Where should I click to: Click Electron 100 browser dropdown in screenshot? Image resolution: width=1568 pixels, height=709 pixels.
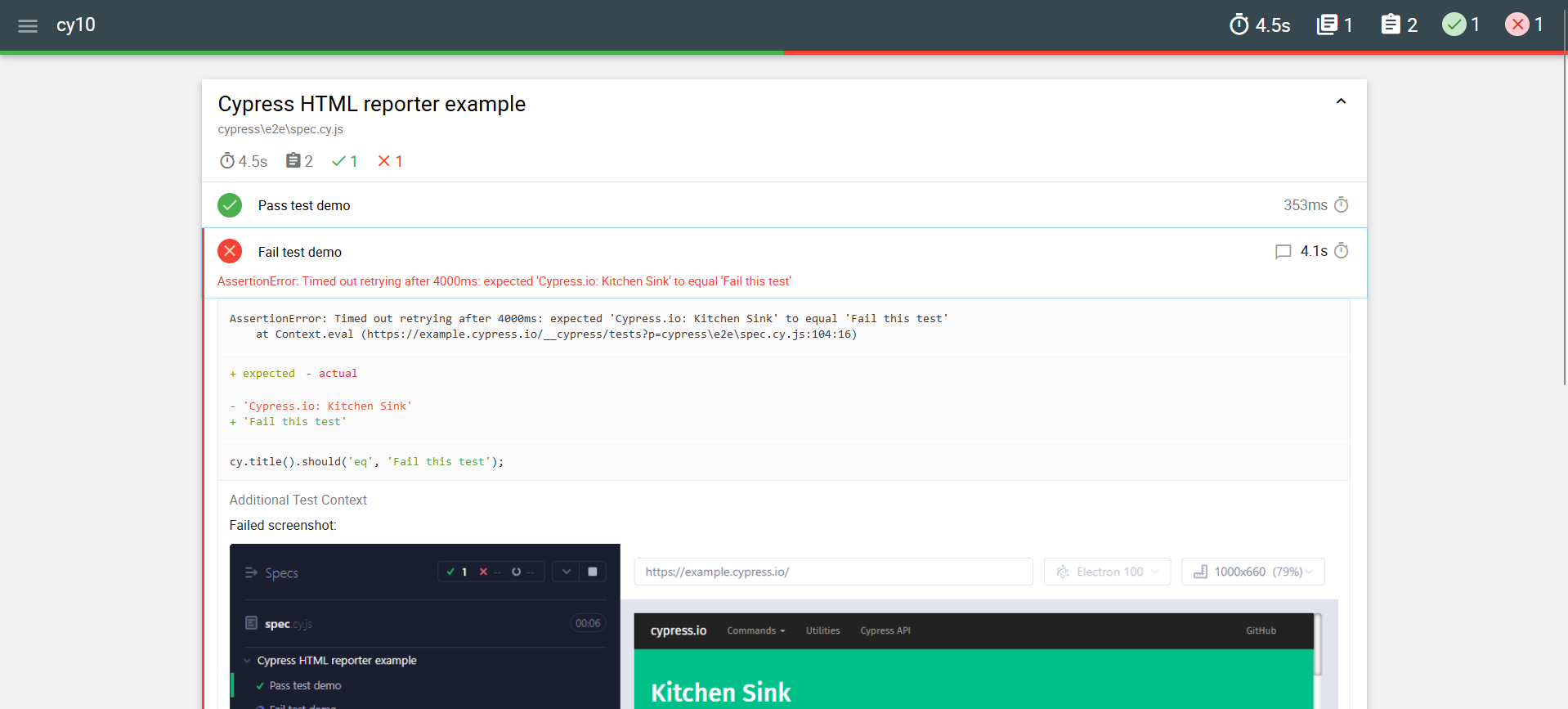[x=1107, y=572]
